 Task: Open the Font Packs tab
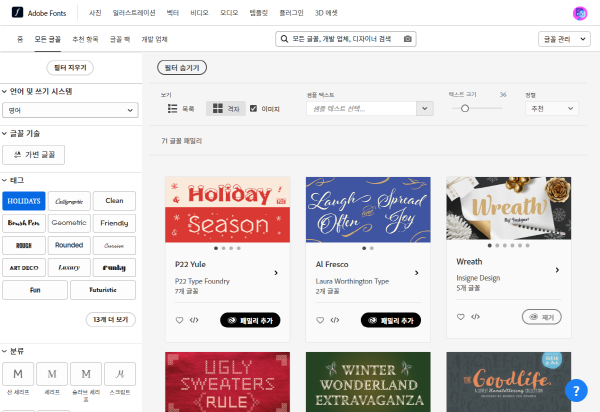point(120,39)
